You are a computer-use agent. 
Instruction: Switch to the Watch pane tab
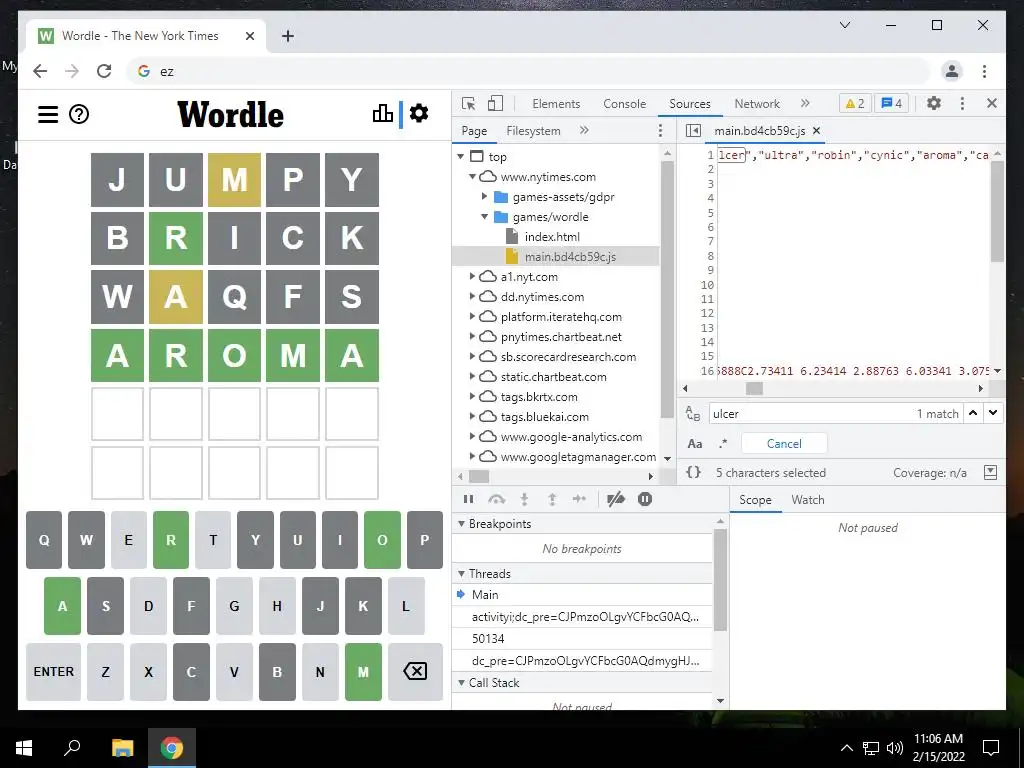(808, 500)
